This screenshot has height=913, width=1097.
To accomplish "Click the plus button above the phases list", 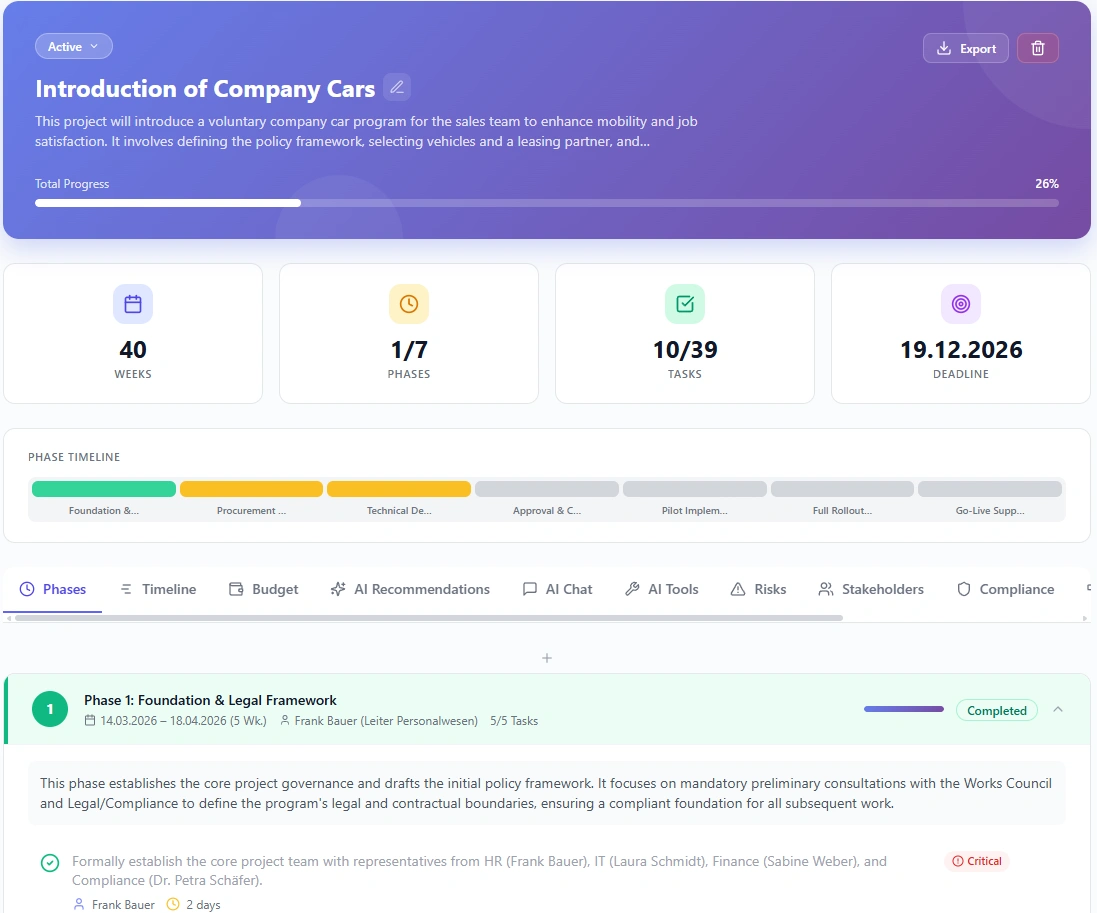I will pos(546,658).
